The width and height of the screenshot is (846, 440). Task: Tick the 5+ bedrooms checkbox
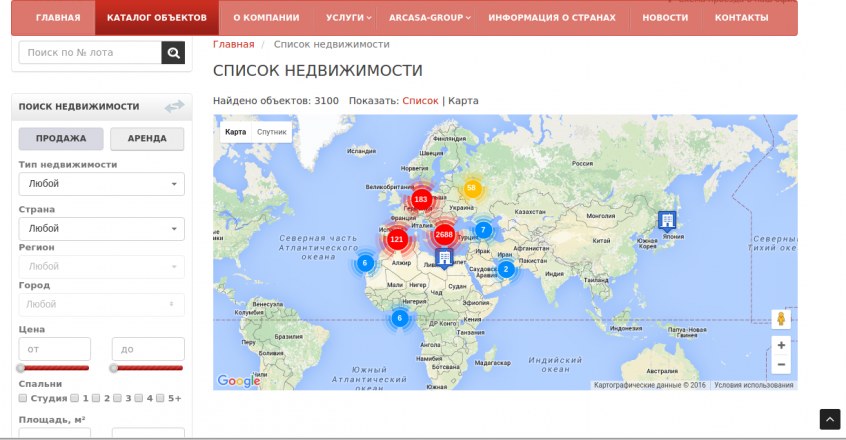pyautogui.click(x=160, y=398)
